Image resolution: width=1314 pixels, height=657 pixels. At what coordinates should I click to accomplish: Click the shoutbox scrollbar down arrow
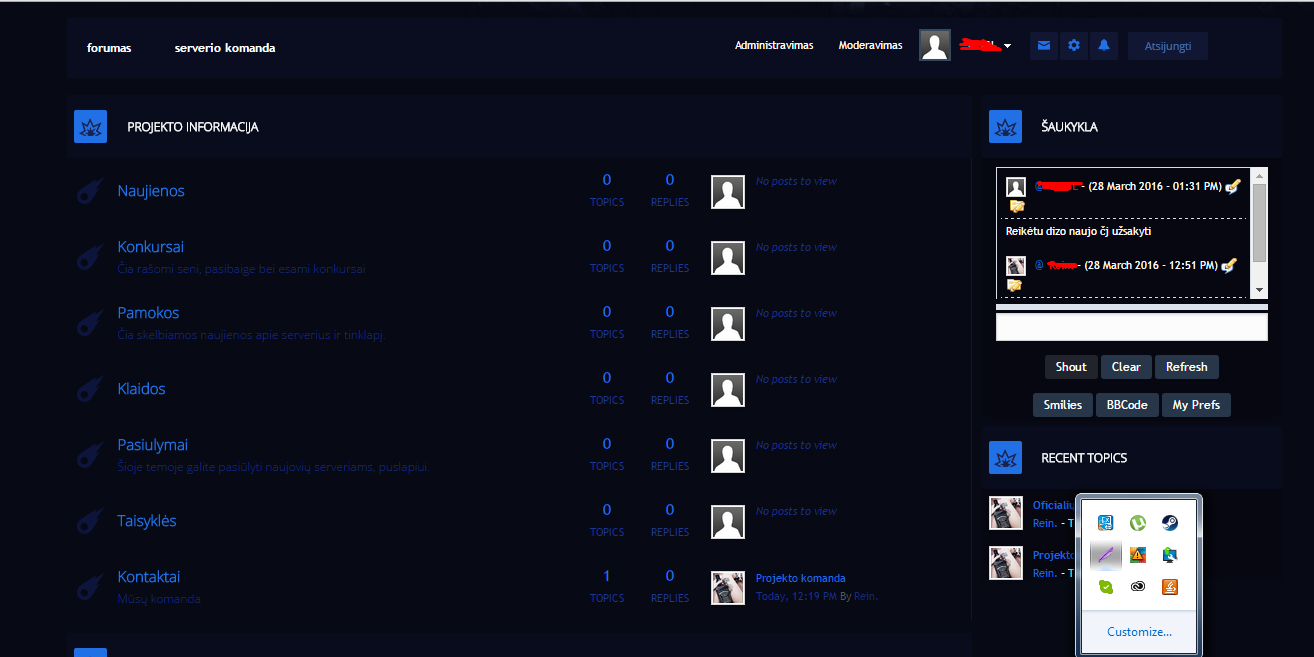click(x=1259, y=290)
